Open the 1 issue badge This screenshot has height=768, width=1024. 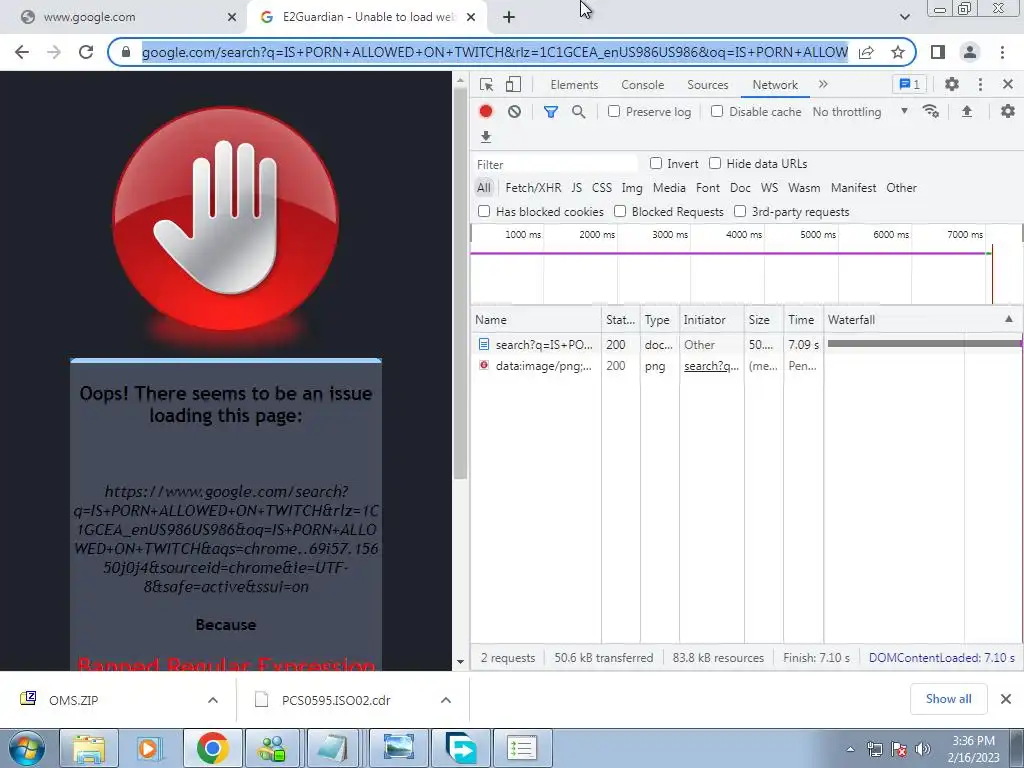pos(910,84)
